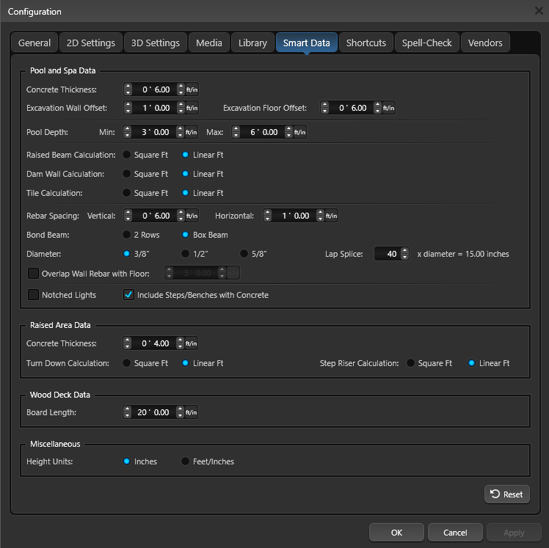This screenshot has height=548, width=549.
Task: Uncheck Include Steps/Benches with Concrete
Action: coord(128,295)
